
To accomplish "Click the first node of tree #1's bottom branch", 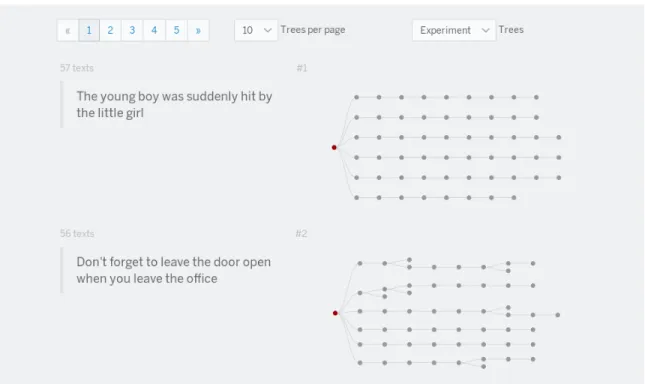I will tap(357, 198).
